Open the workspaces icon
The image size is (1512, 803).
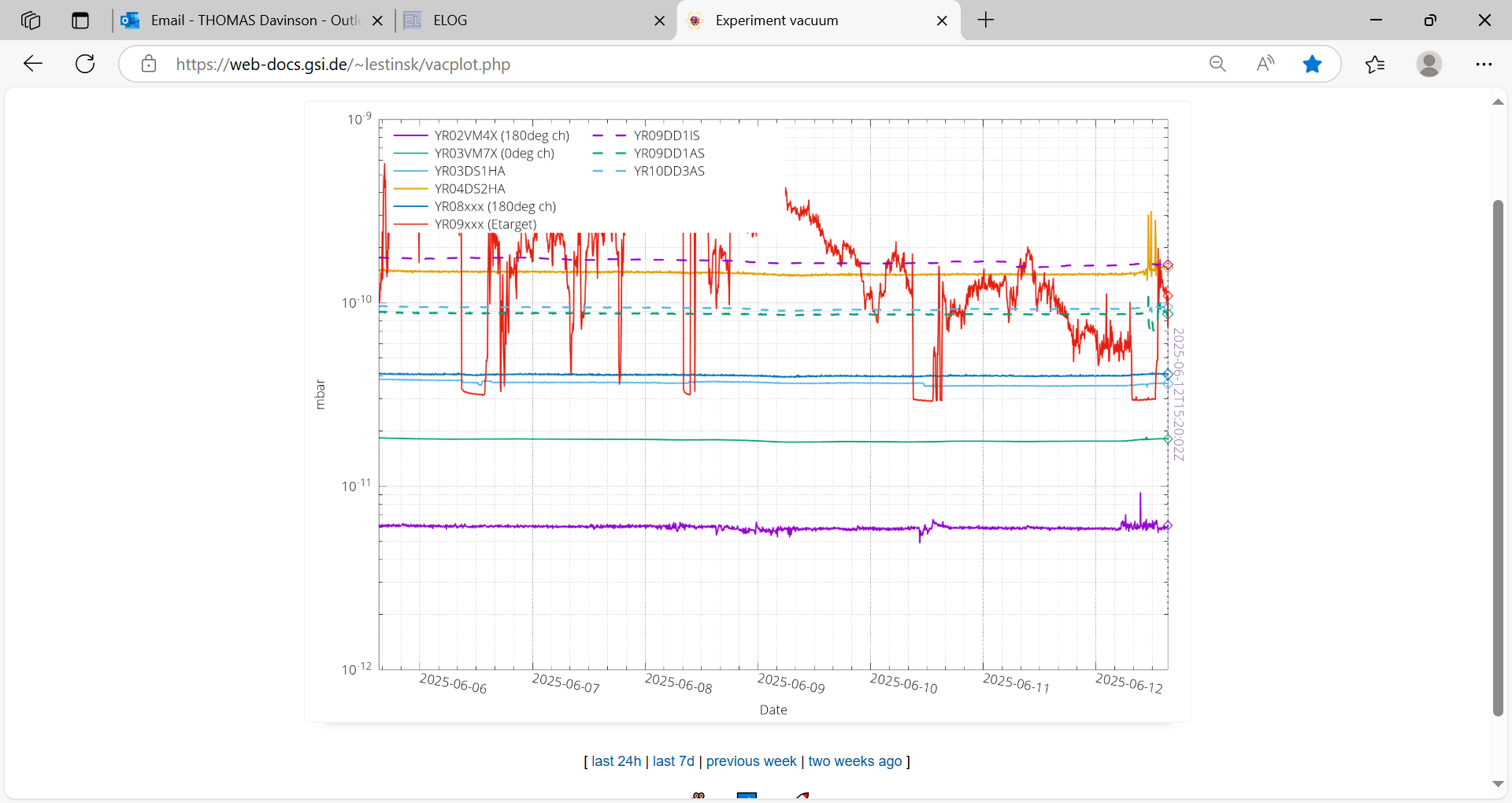point(31,20)
